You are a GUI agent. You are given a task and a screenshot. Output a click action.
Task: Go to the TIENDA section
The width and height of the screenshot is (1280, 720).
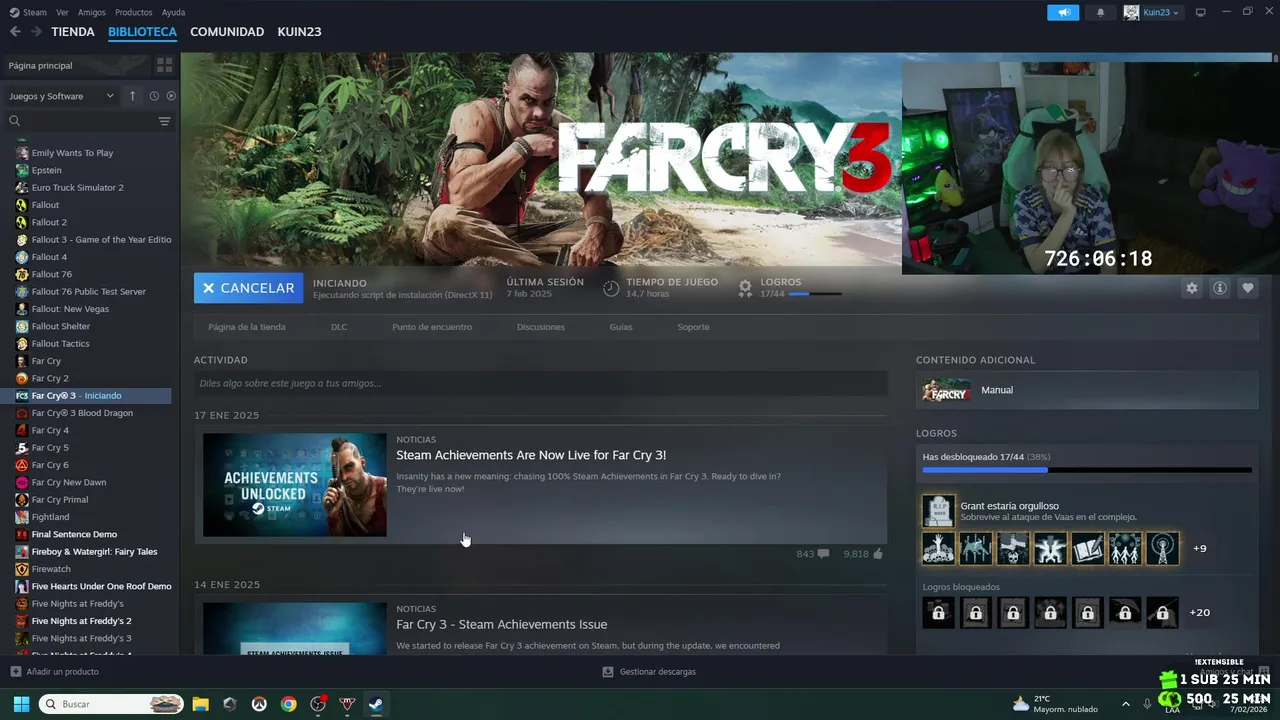click(73, 32)
